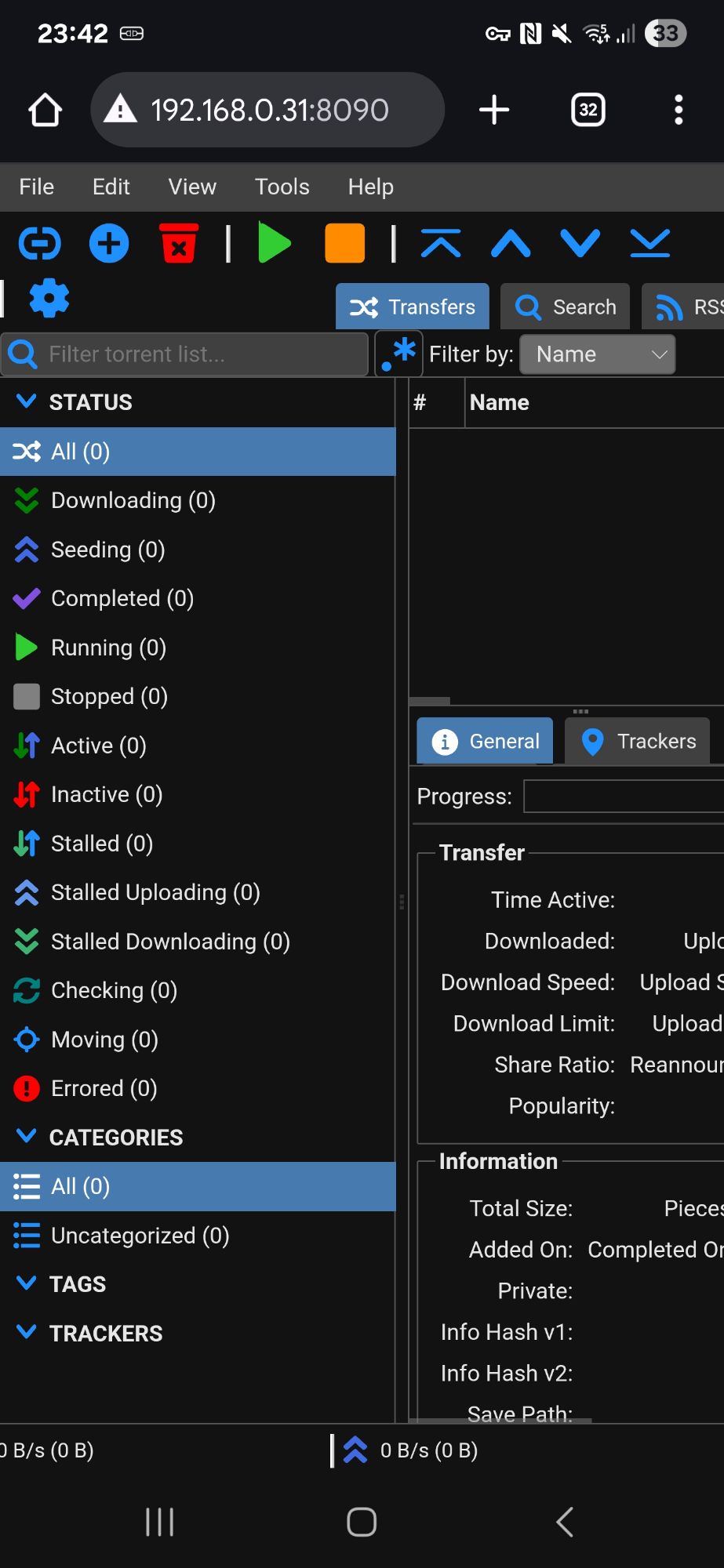The height and width of the screenshot is (1568, 724).
Task: Select the Uncategorized (0) category
Action: click(x=140, y=1236)
